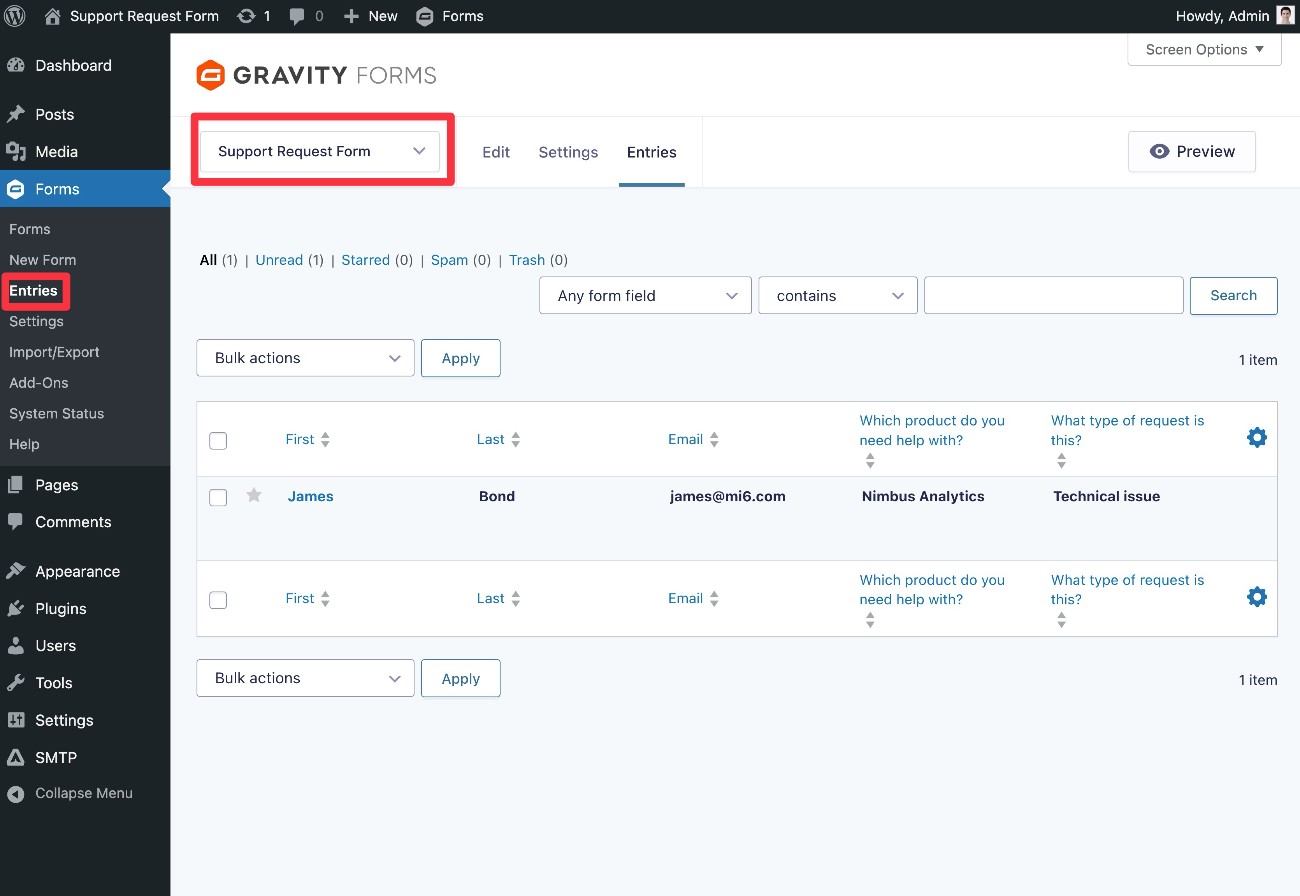The width and height of the screenshot is (1300, 896).
Task: Check the select-all entries checkbox
Action: [x=218, y=440]
